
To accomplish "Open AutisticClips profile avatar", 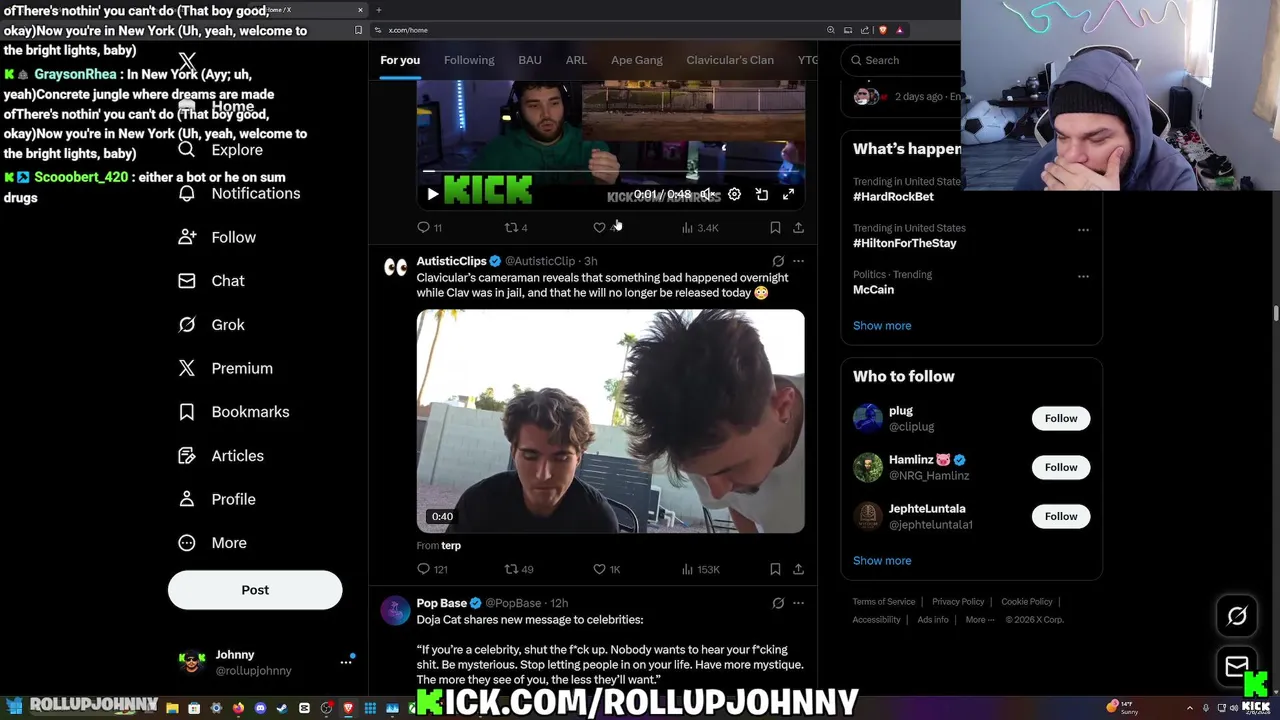I will click(x=396, y=267).
